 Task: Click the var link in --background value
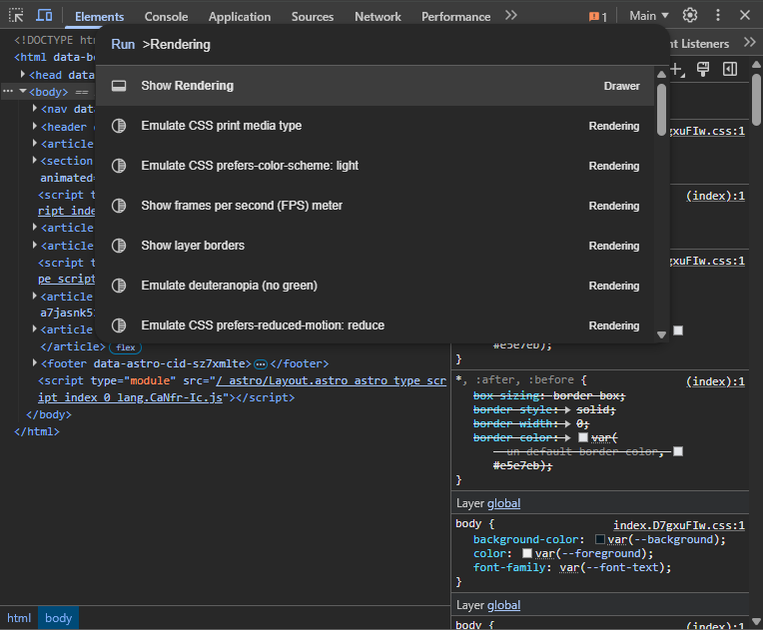tap(617, 540)
